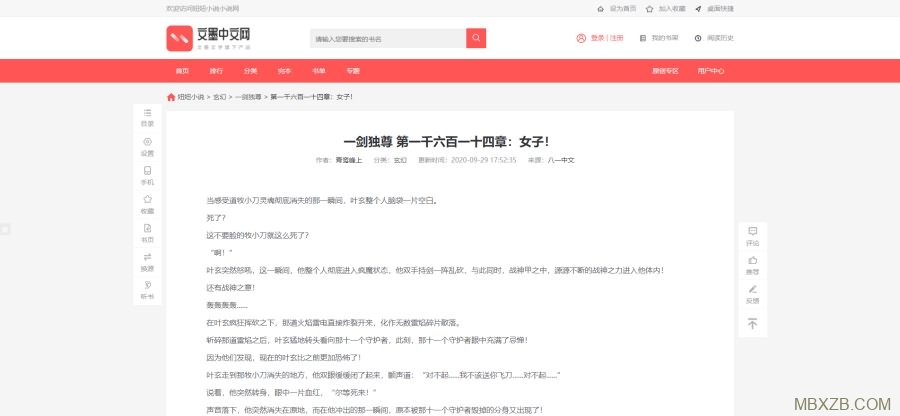Click the author name 青鸾峰上
Image resolution: width=900 pixels, height=416 pixels.
coord(349,160)
